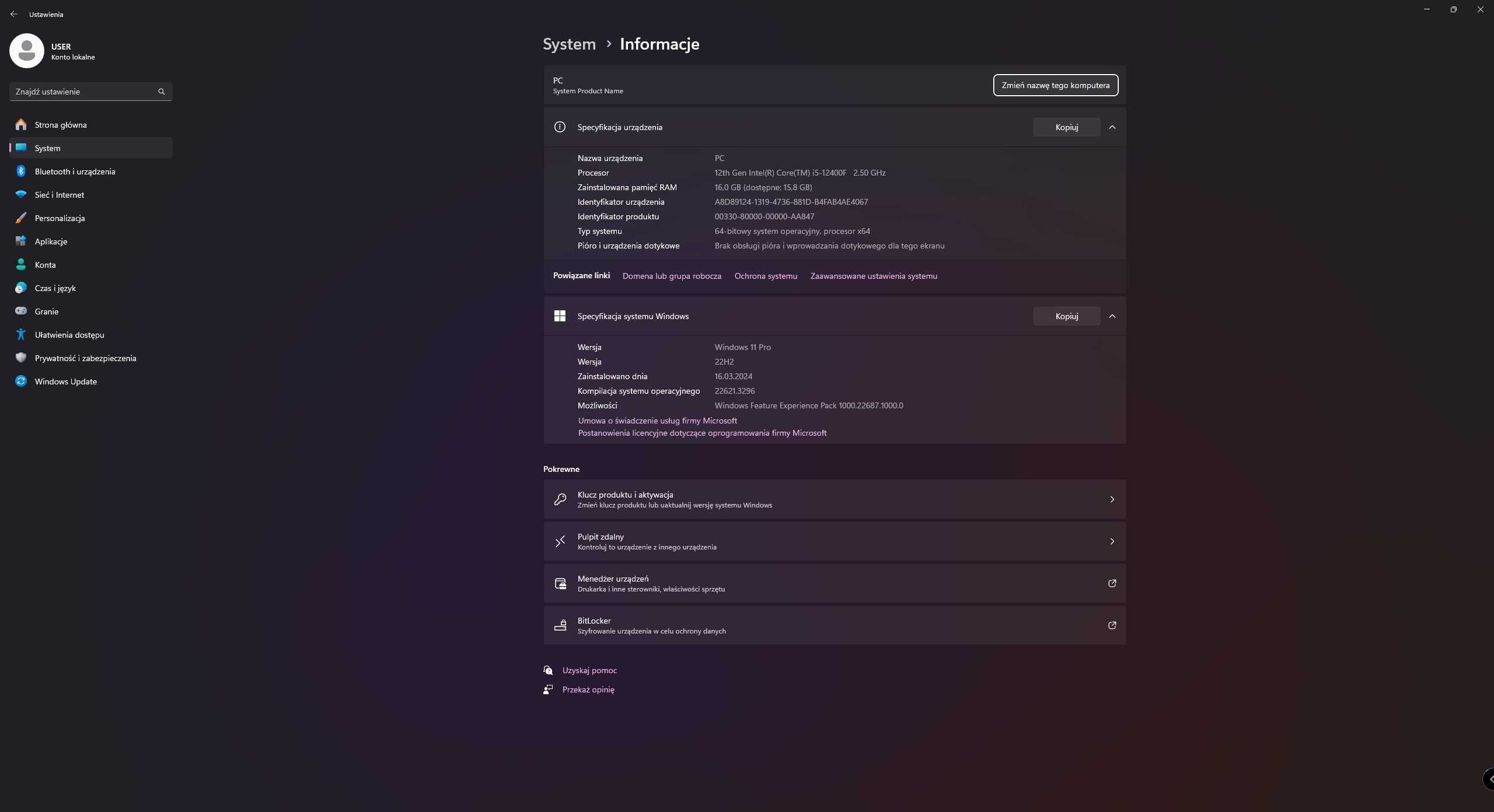Open Aplikacje settings page
1494x812 pixels.
(x=91, y=241)
